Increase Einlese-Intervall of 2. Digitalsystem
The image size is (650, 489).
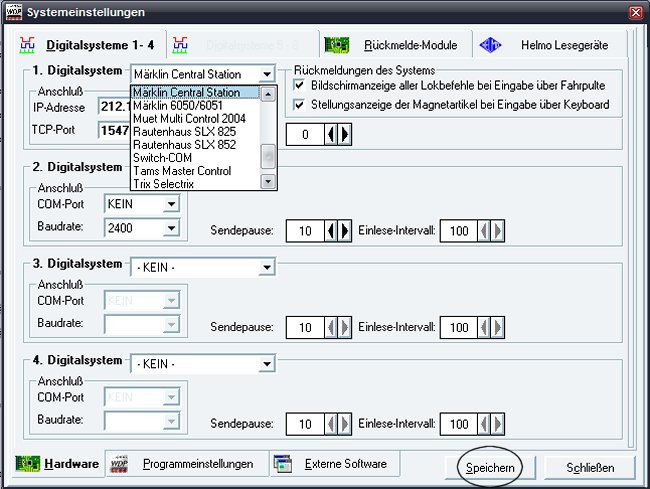[x=498, y=230]
